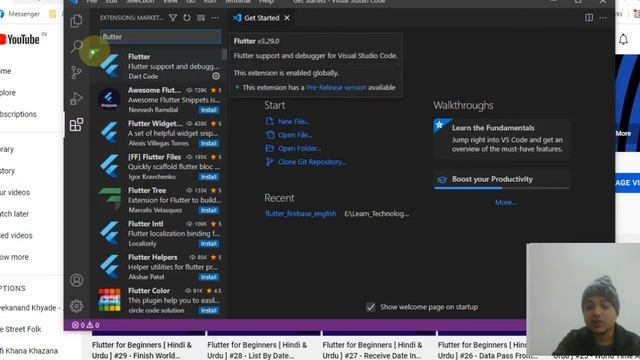This screenshot has height=360, width=640.
Task: Open the Manage gear in activity bar
Action: click(76, 306)
